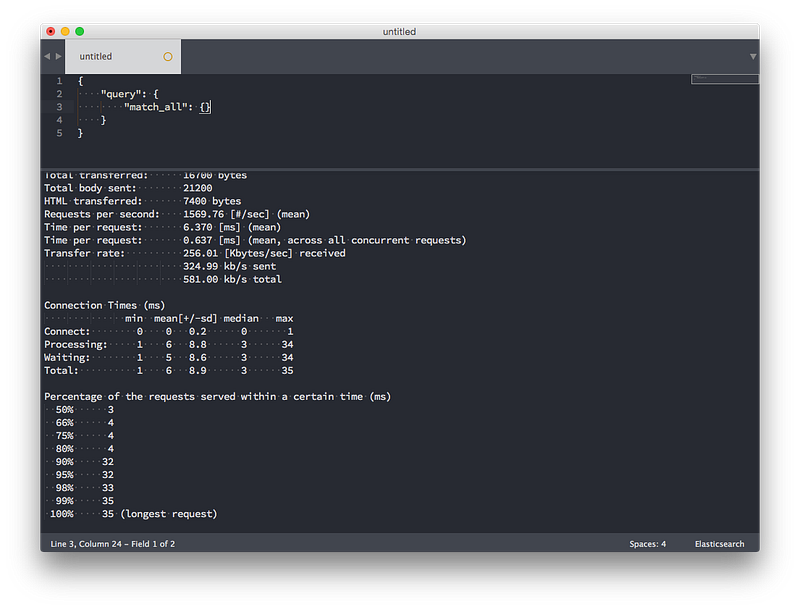Screen dimensions: 800x610
Task: Click the 581.00 kb/s total line
Action: [232, 279]
